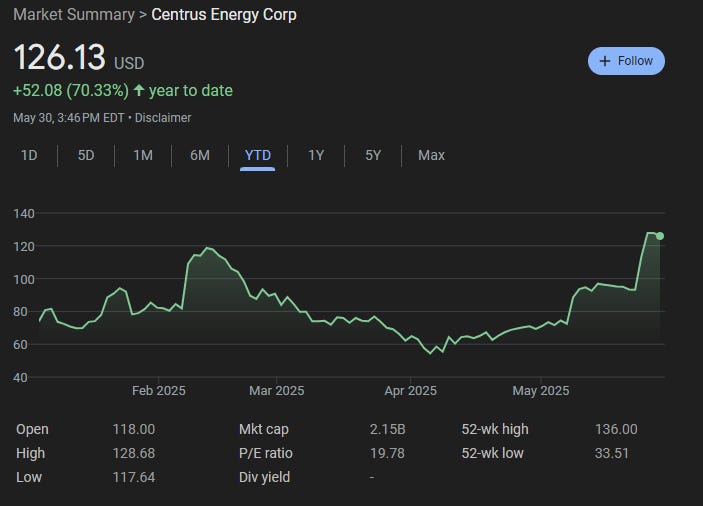Switch to the 6M range tab

[200, 156]
